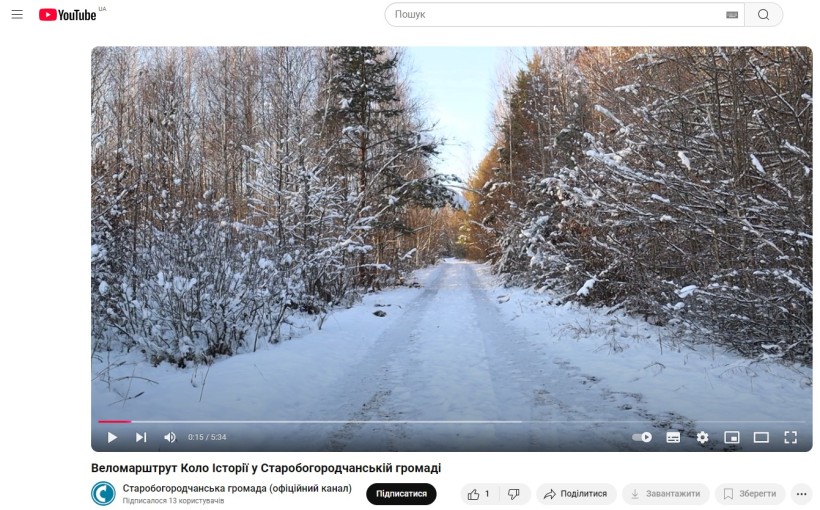
Task: Focus the Пошук search field
Action: [557, 15]
